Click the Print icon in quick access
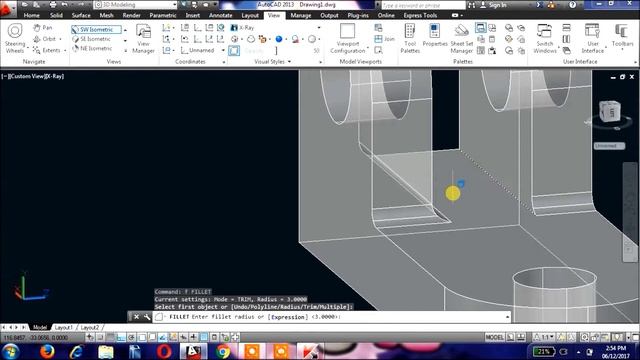Image resolution: width=640 pixels, height=360 pixels. pos(53,5)
